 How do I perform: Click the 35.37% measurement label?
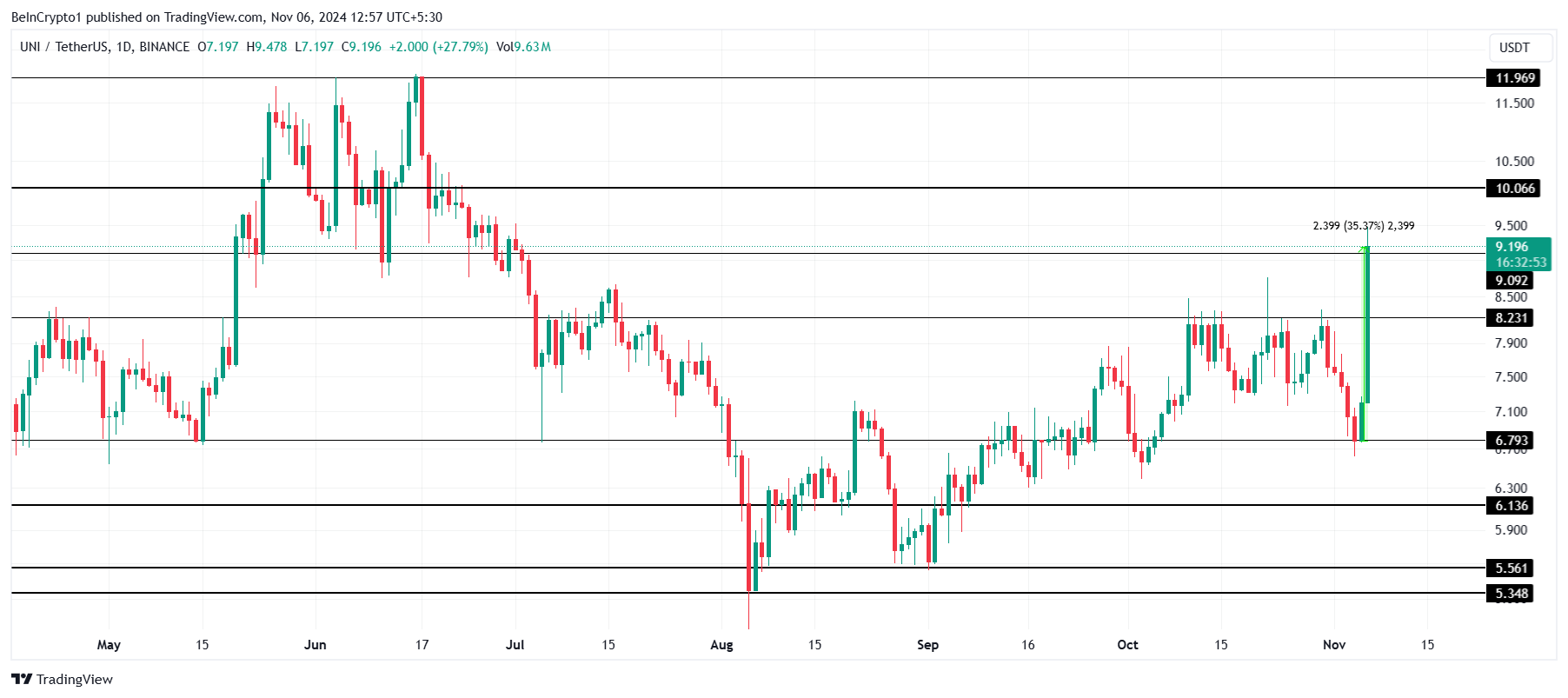tap(1363, 226)
